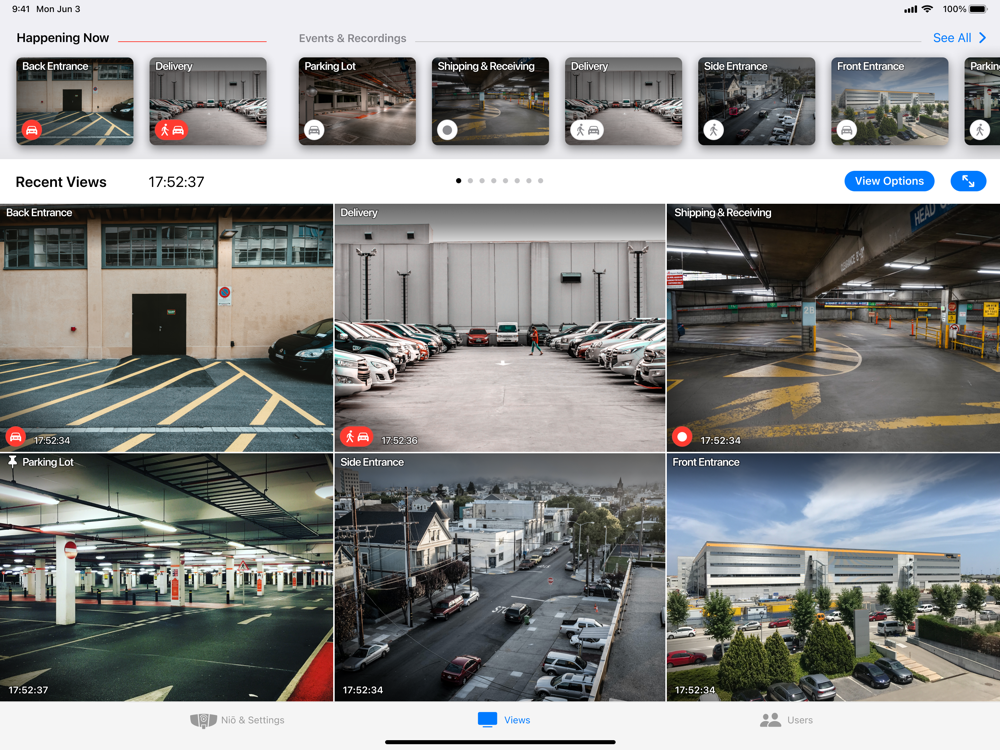Image resolution: width=1000 pixels, height=750 pixels.
Task: Check the battery status indicator
Action: coord(978,9)
